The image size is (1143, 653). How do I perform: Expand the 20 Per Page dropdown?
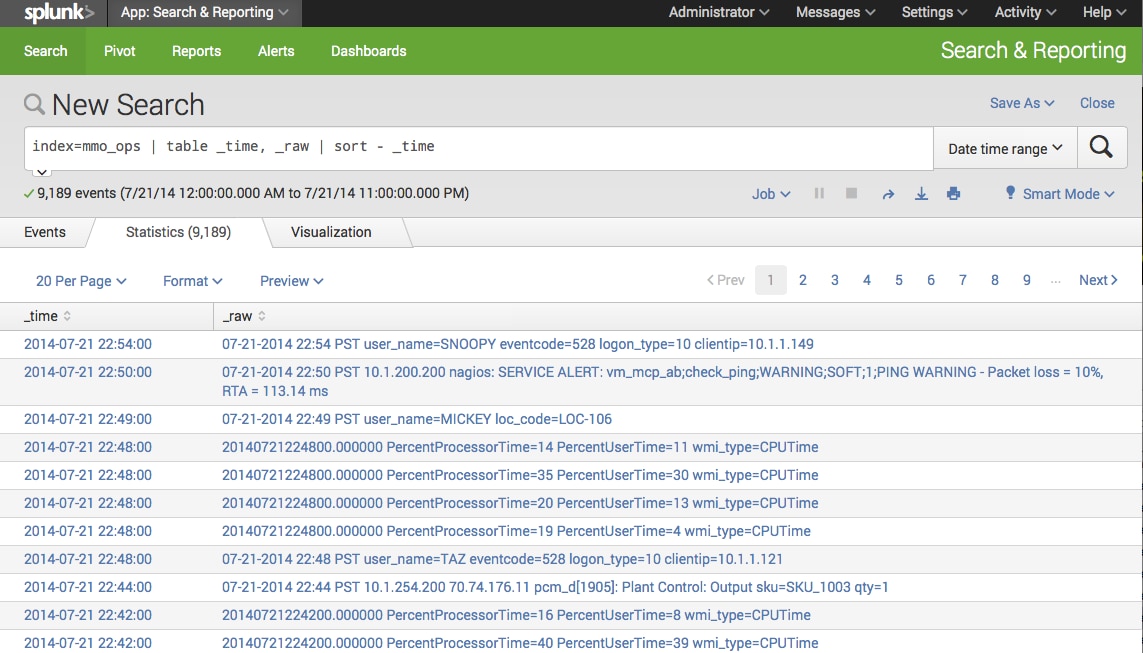(81, 281)
